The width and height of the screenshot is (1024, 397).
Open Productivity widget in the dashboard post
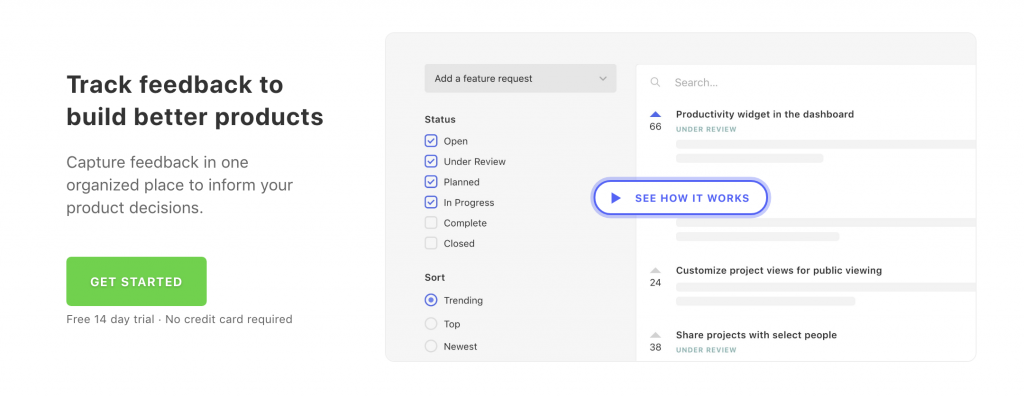(x=765, y=114)
